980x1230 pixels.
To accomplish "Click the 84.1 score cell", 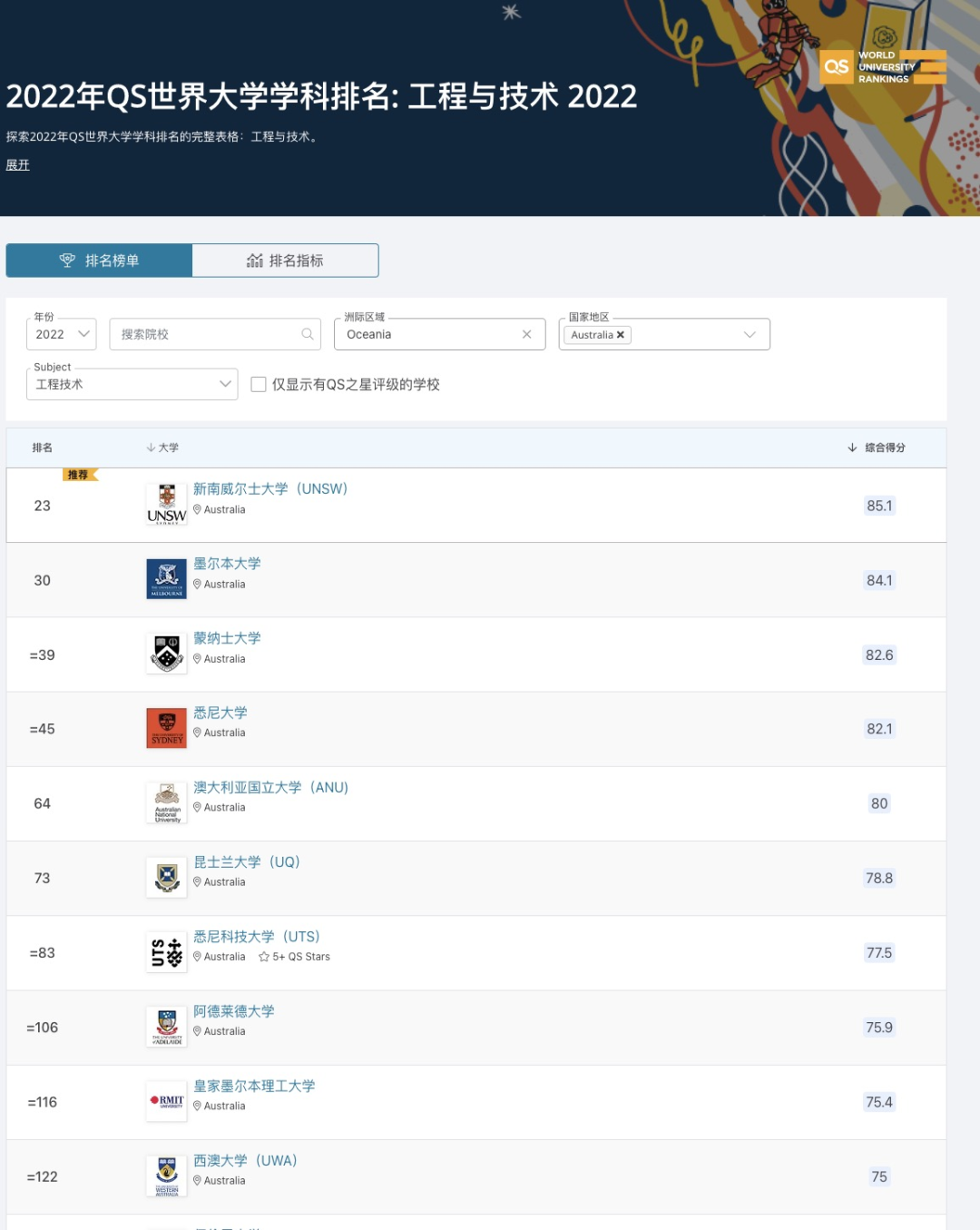I will 879,580.
